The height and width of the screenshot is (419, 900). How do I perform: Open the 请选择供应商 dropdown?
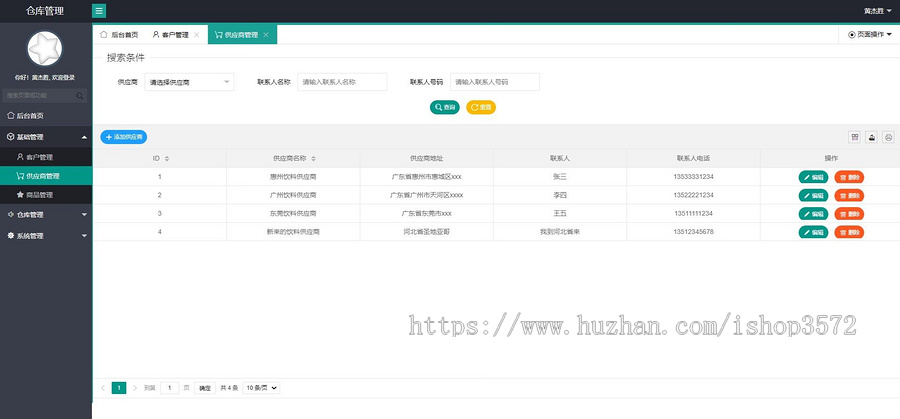coord(189,82)
